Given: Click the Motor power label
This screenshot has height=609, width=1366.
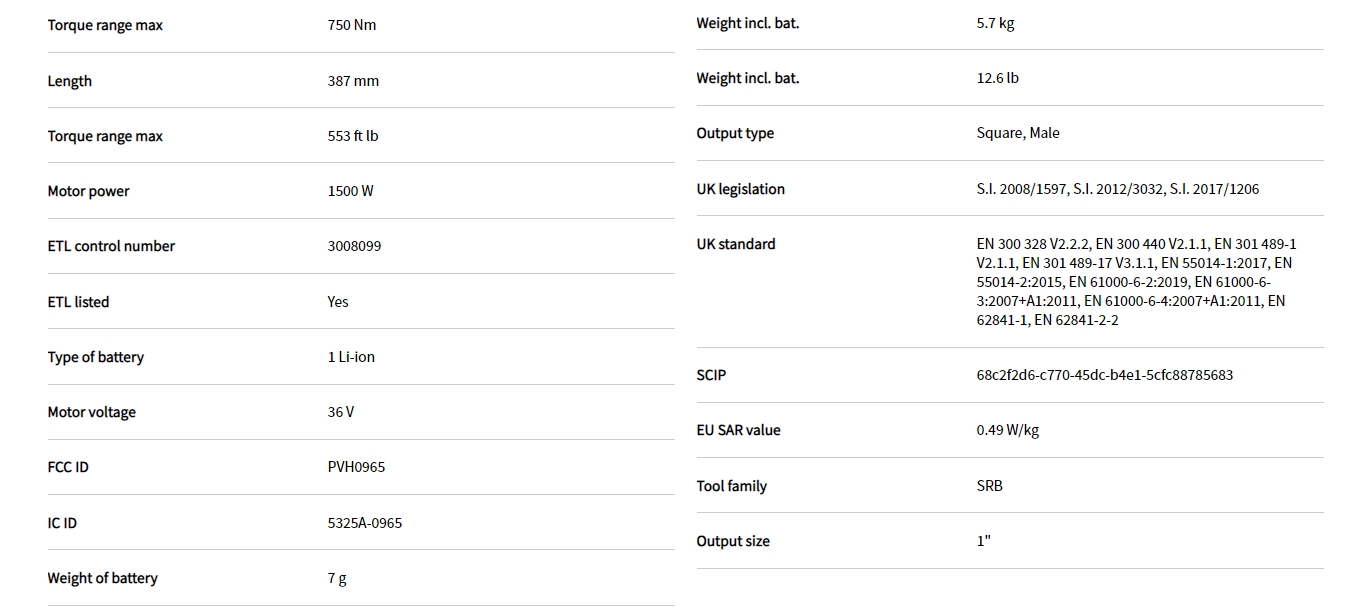Looking at the screenshot, I should click(x=88, y=191).
